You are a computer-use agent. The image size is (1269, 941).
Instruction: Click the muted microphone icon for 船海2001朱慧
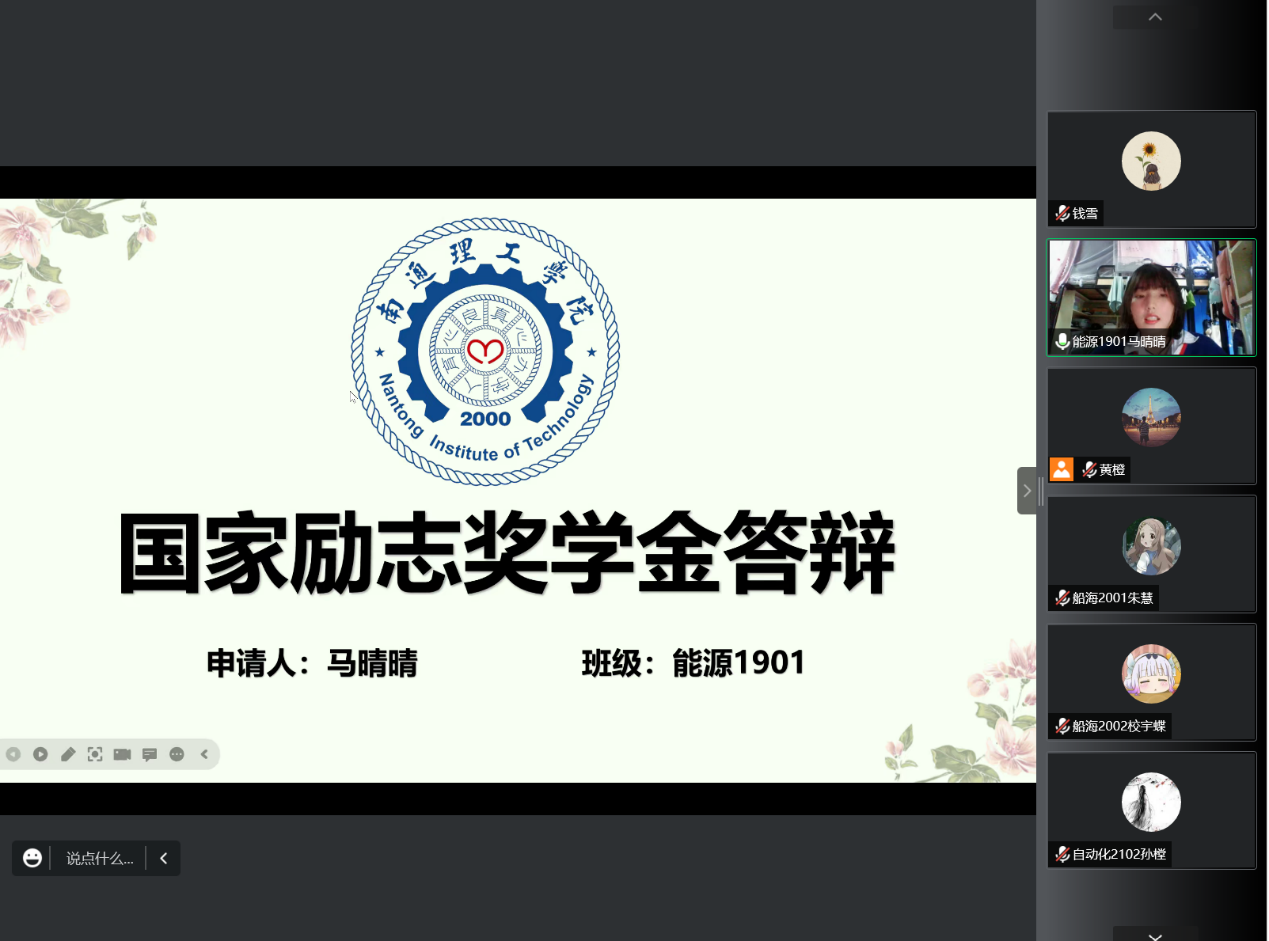[1062, 598]
